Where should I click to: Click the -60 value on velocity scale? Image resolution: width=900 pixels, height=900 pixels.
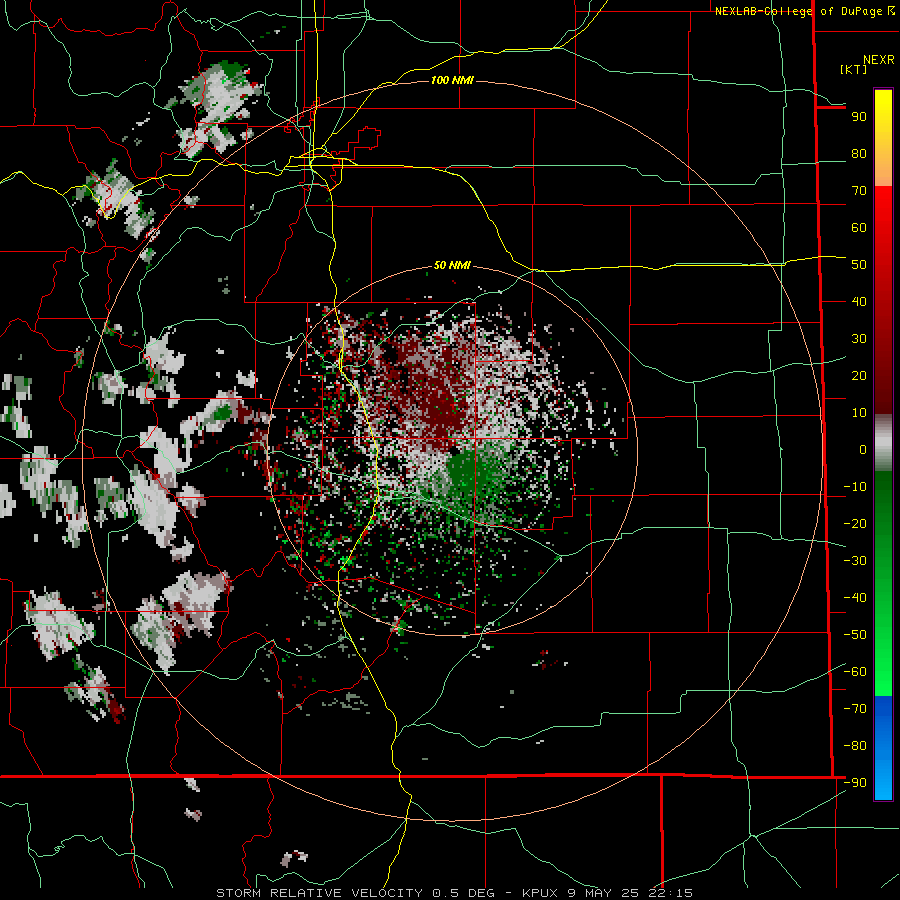click(x=855, y=672)
